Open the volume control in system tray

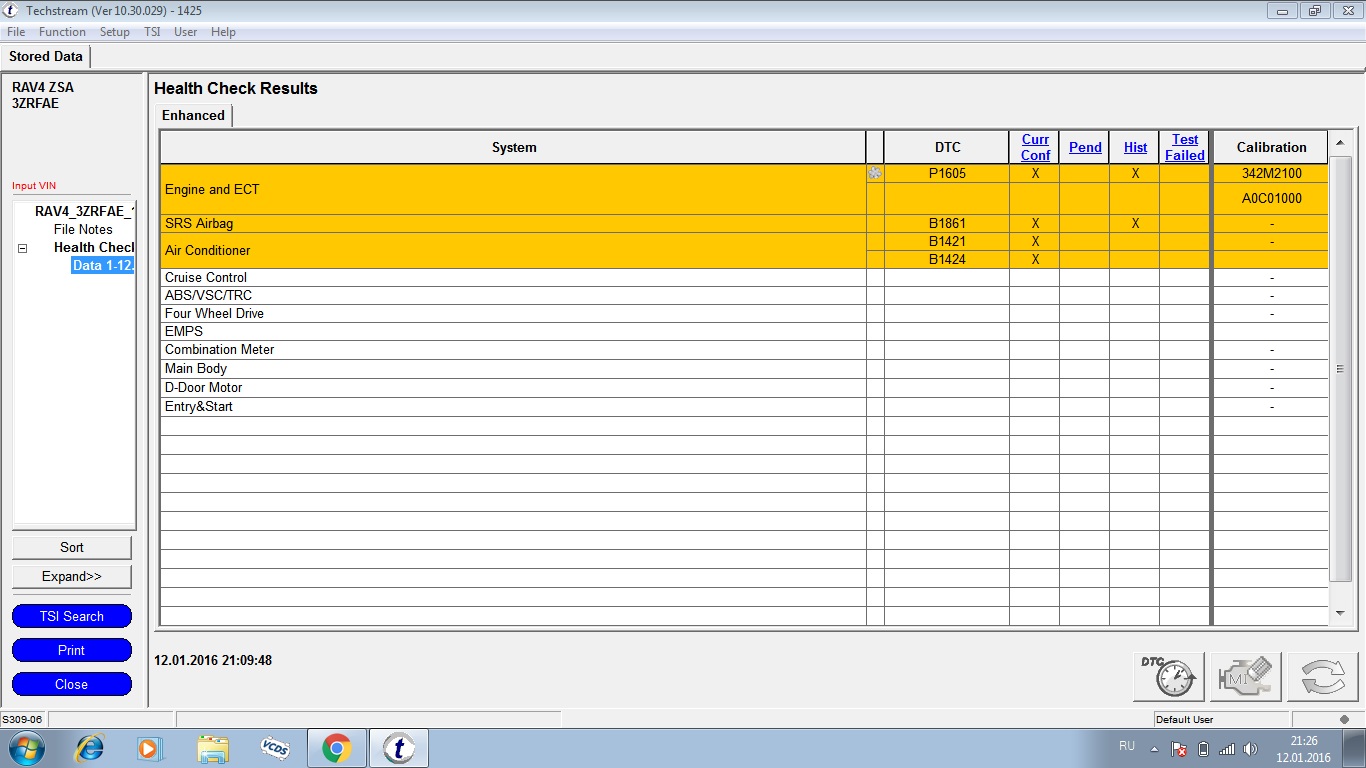tap(1250, 748)
